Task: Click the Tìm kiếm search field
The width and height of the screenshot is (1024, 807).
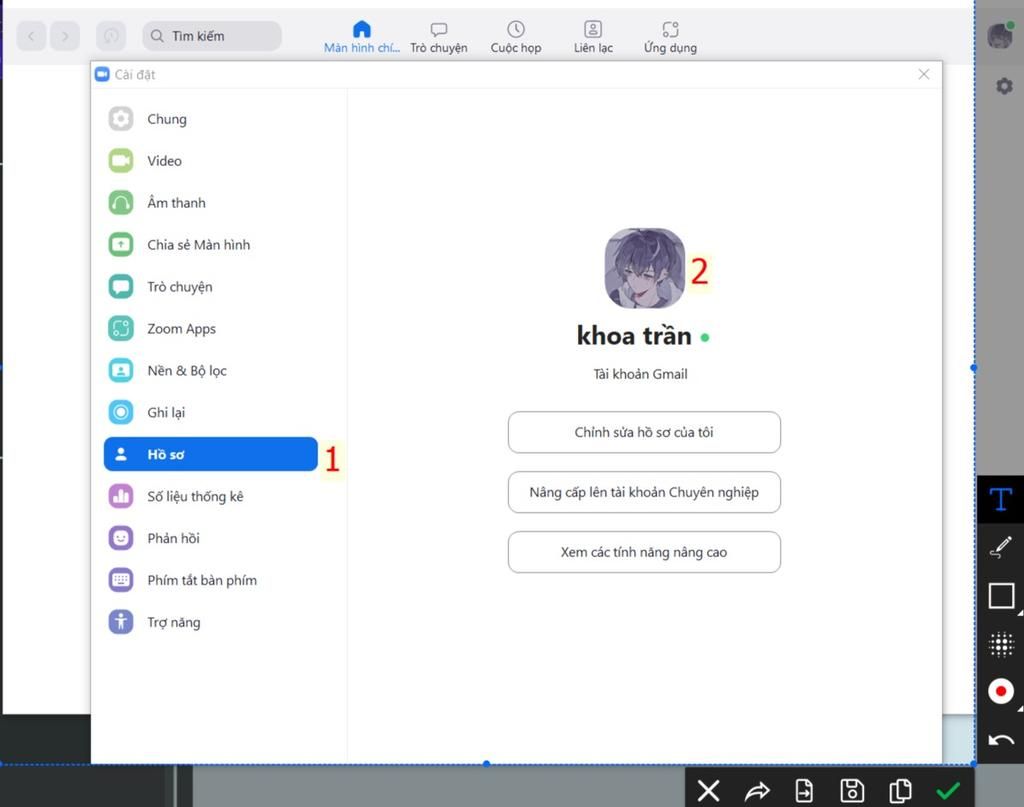Action: tap(212, 36)
